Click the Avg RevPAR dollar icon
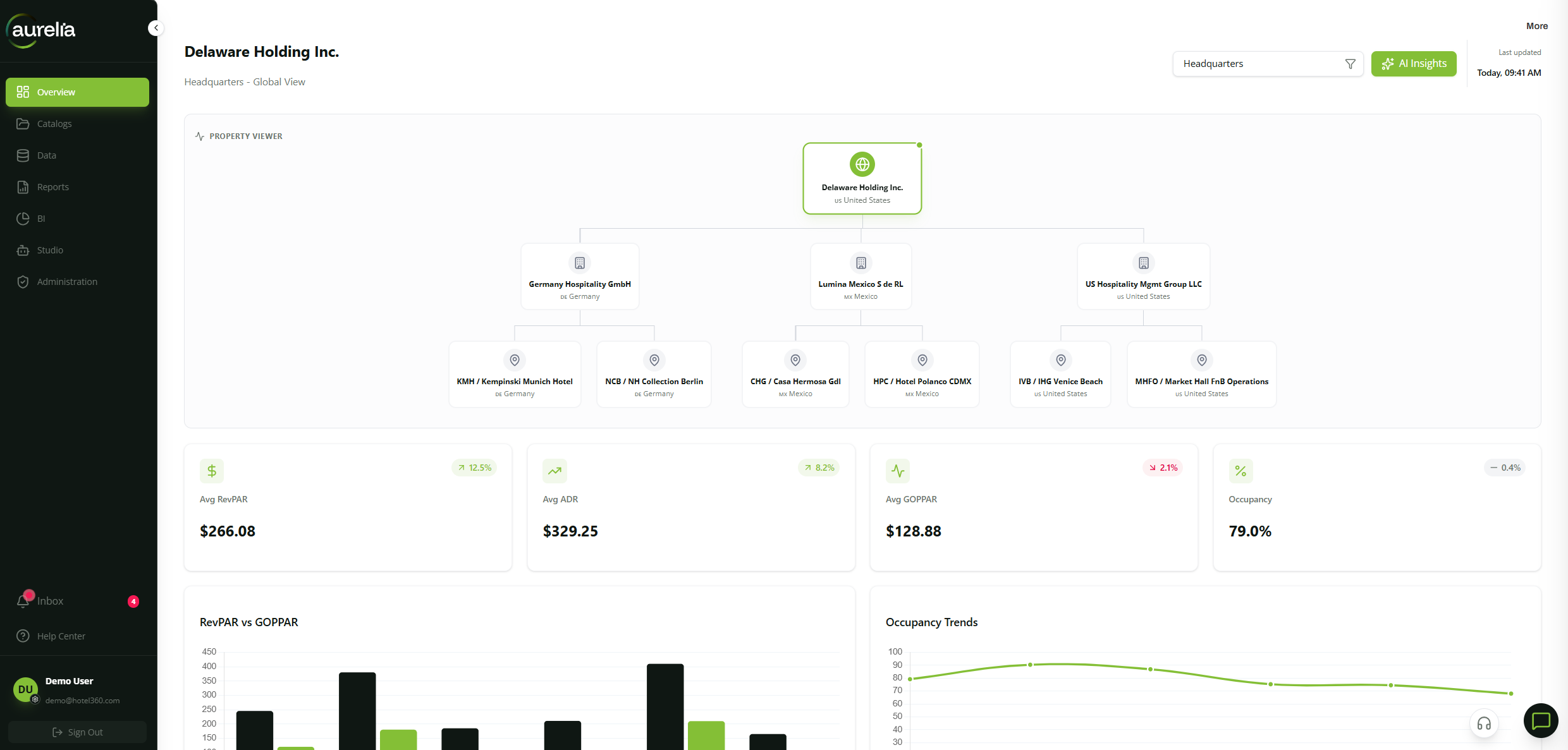 [212, 471]
